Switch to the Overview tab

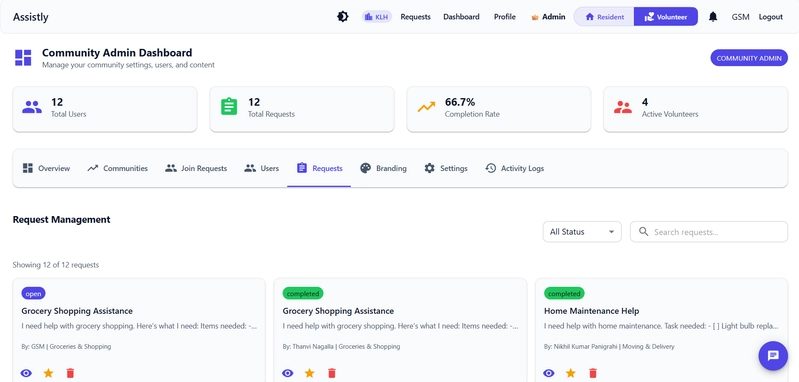[46, 168]
